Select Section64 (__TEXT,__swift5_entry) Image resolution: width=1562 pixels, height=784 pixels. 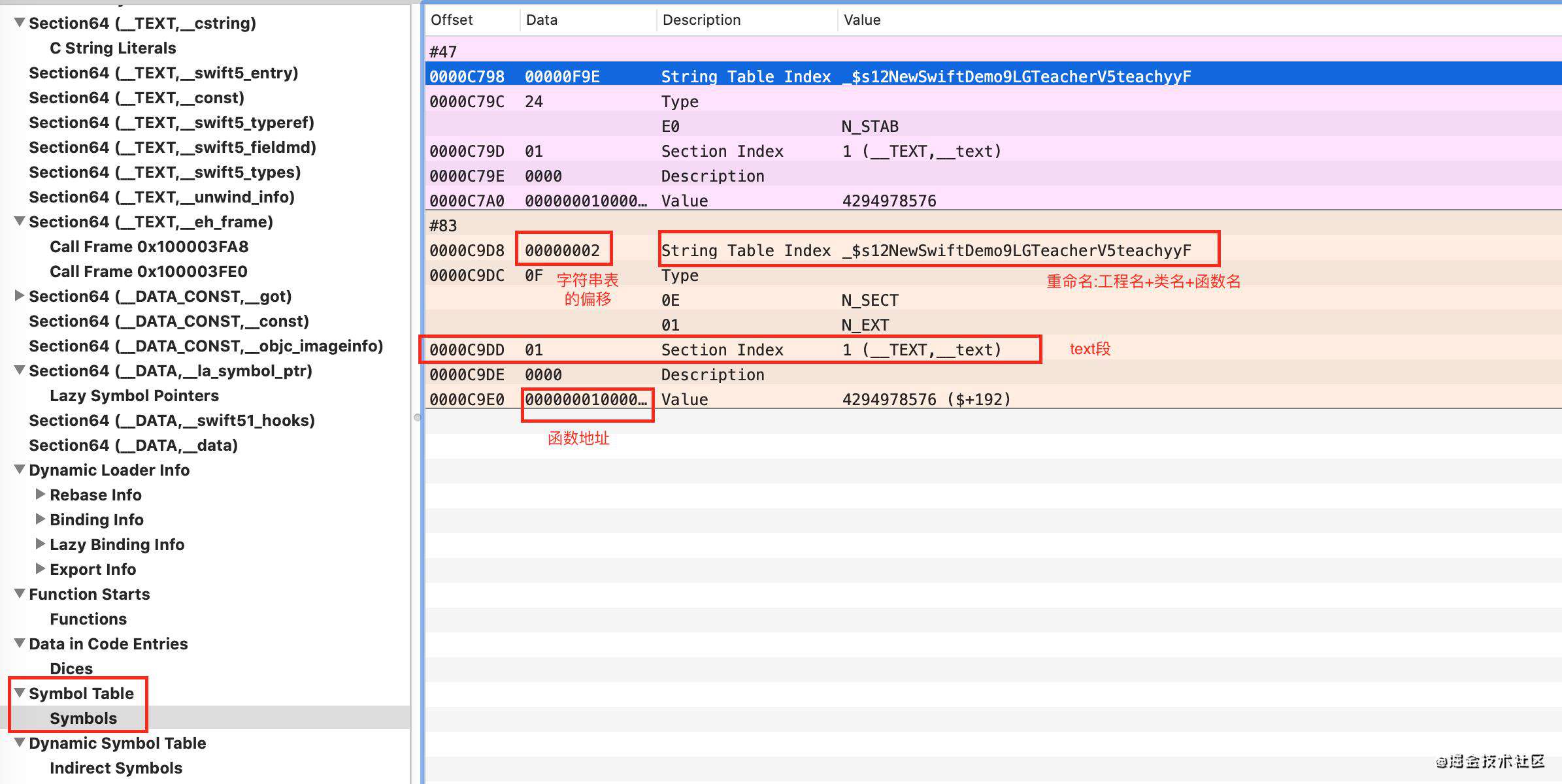point(163,73)
